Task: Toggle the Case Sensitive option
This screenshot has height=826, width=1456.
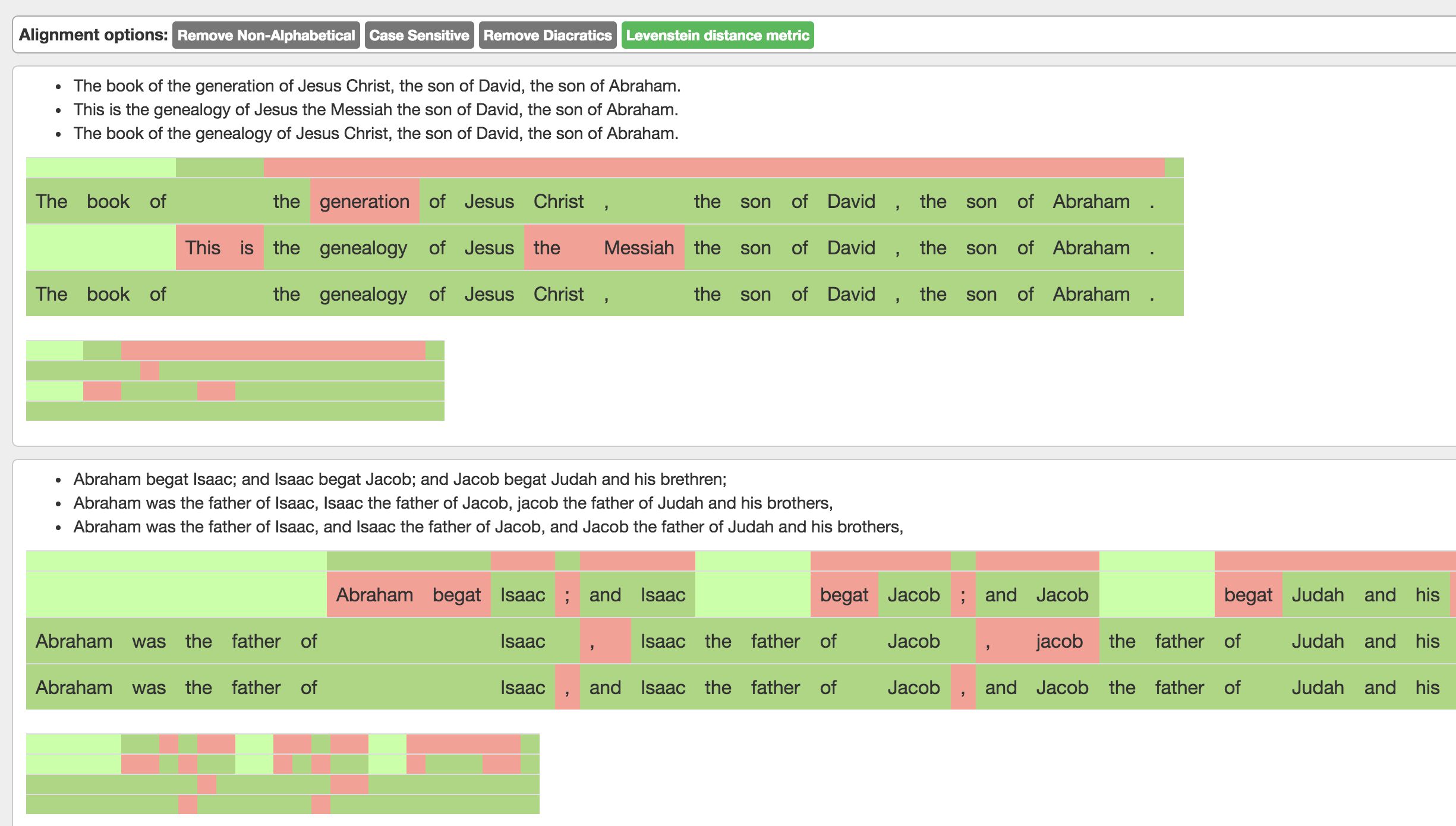Action: pos(419,36)
